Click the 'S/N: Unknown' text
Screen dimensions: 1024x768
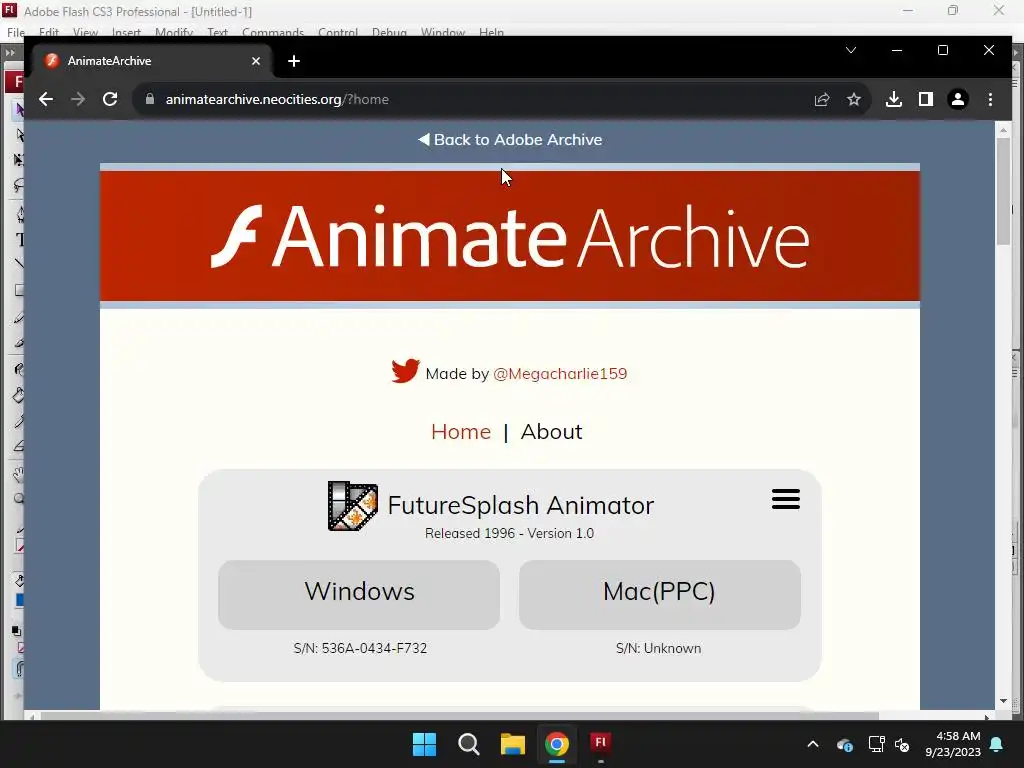(658, 648)
